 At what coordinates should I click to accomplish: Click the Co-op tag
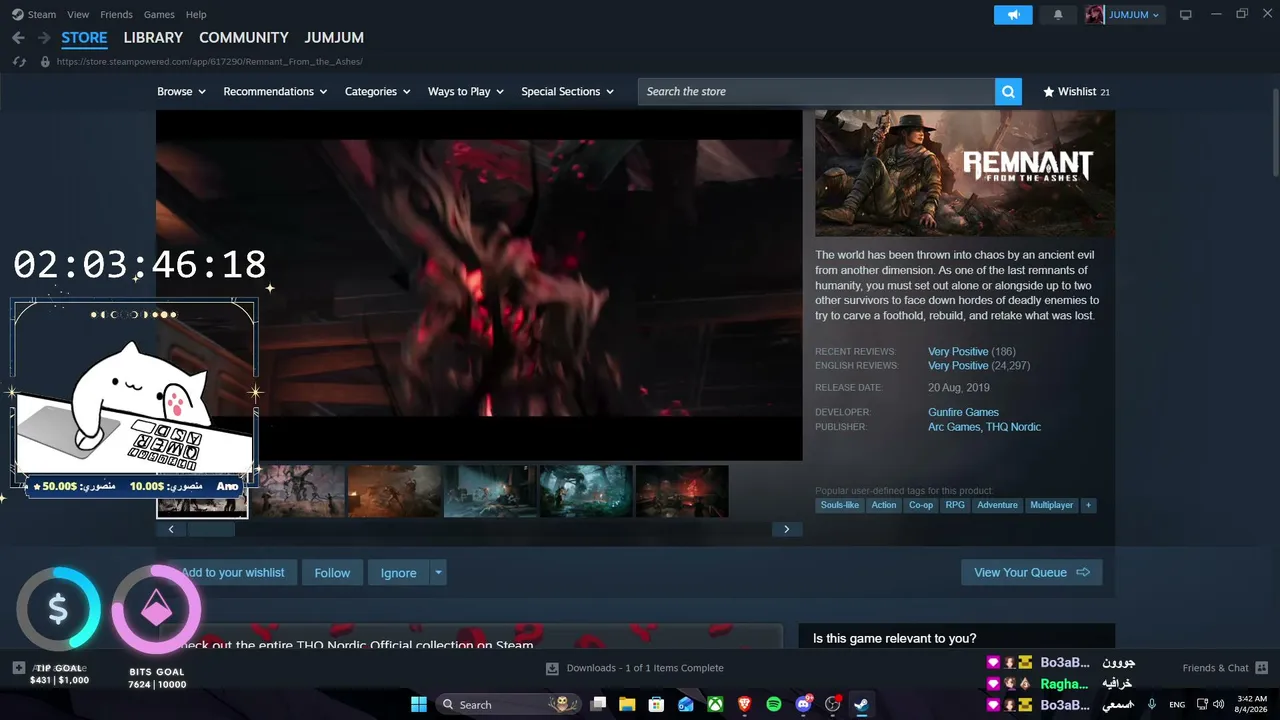921,505
